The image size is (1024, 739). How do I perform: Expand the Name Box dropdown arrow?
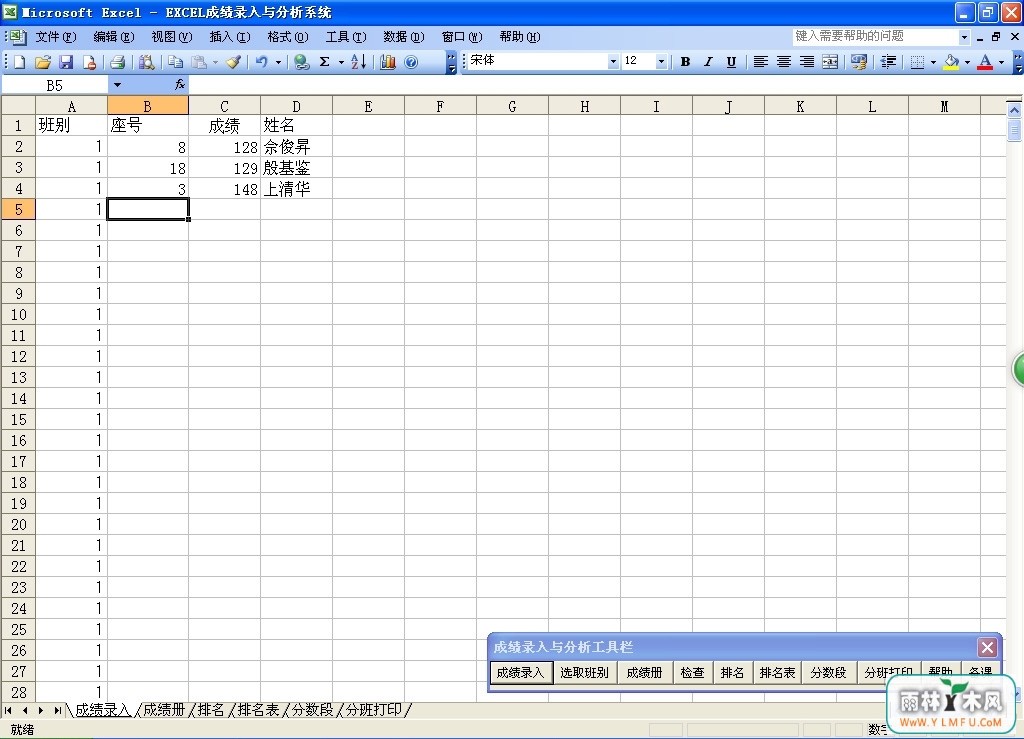117,85
